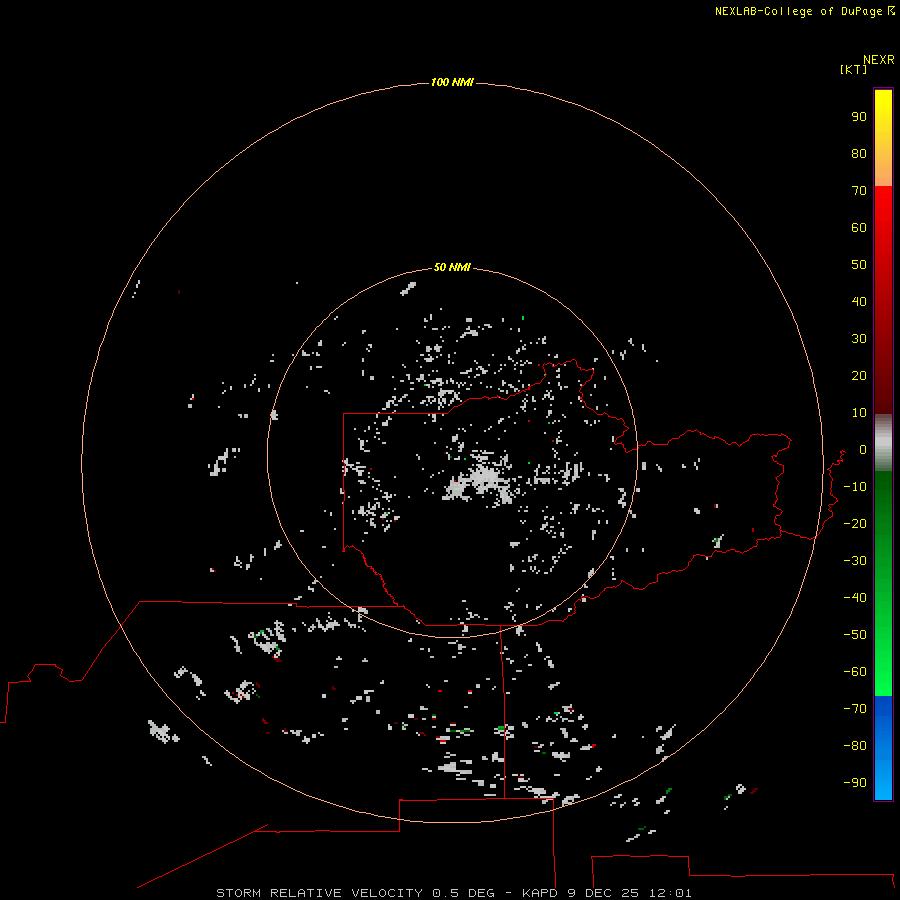Click the 50 NMI range ring label
Image resolution: width=900 pixels, height=900 pixels.
(452, 267)
